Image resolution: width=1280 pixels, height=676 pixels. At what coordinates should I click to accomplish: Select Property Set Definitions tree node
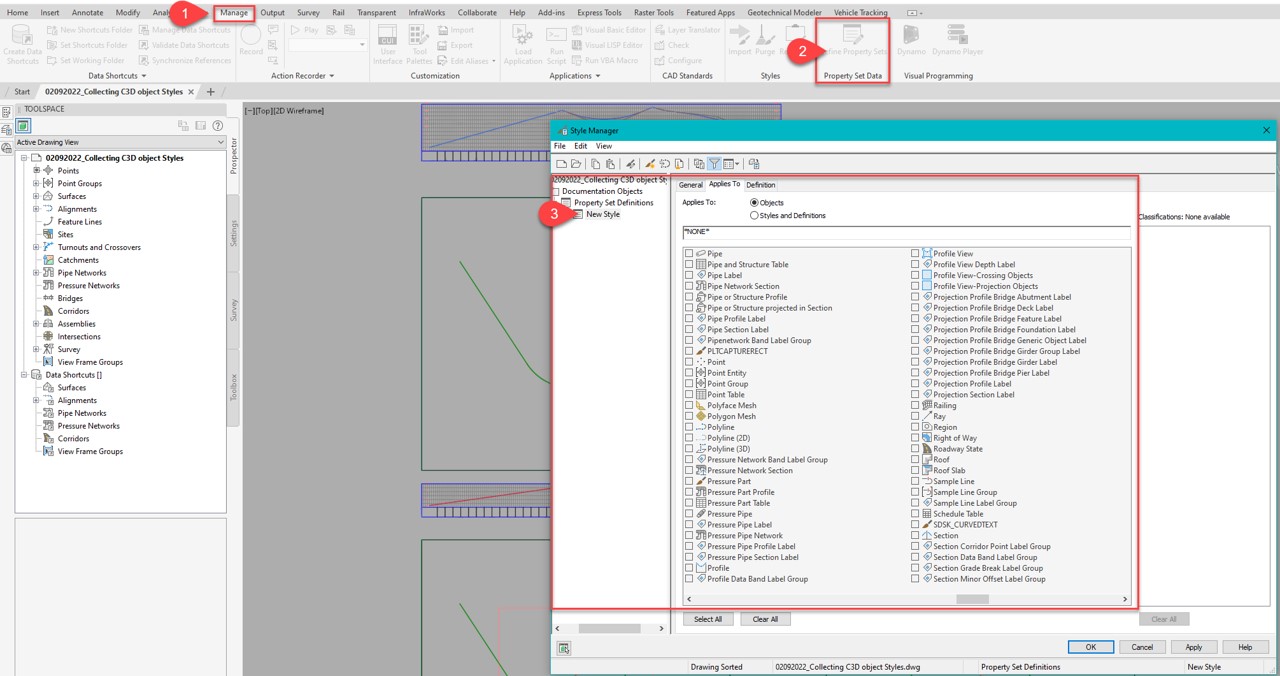tap(613, 203)
